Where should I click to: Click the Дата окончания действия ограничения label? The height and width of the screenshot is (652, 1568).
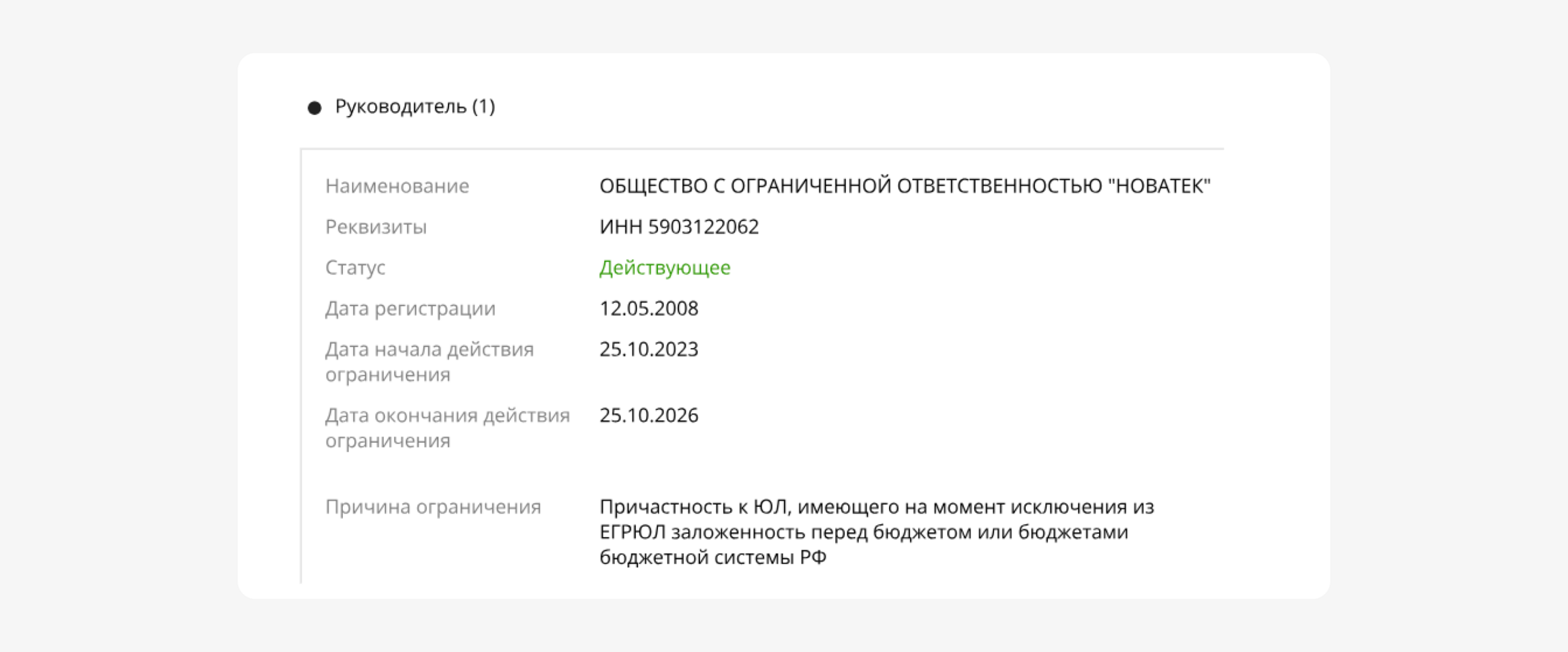tap(447, 428)
